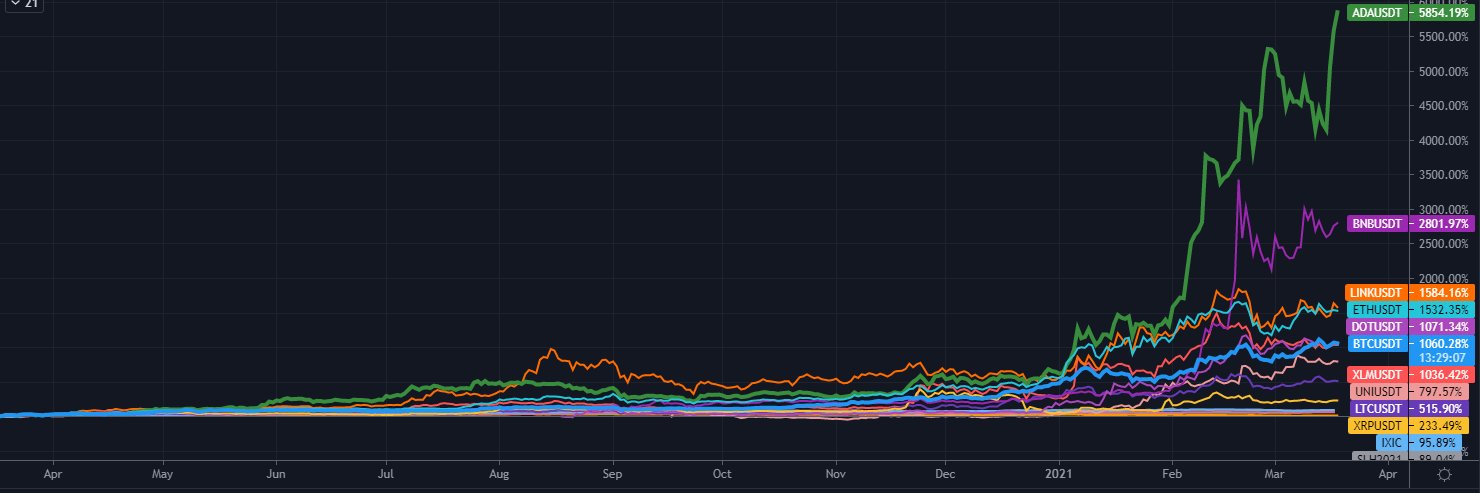The height and width of the screenshot is (493, 1480).
Task: Click the Apr time label after Mar
Action: (x=1387, y=477)
